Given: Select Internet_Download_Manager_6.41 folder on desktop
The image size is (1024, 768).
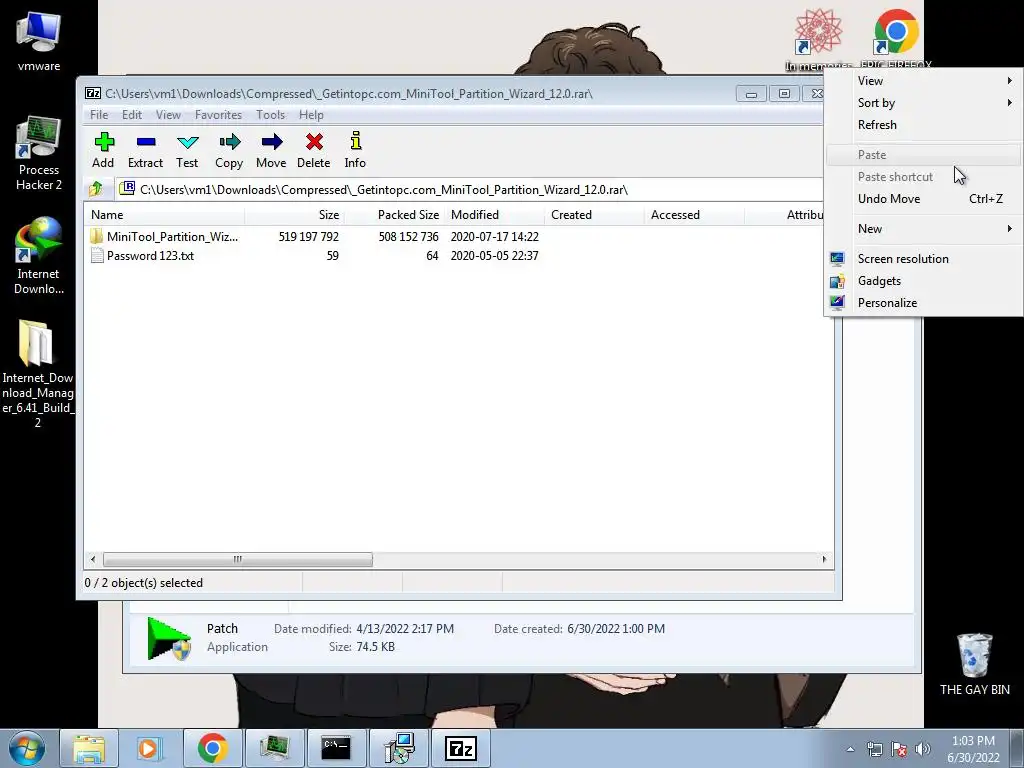Looking at the screenshot, I should tap(38, 374).
